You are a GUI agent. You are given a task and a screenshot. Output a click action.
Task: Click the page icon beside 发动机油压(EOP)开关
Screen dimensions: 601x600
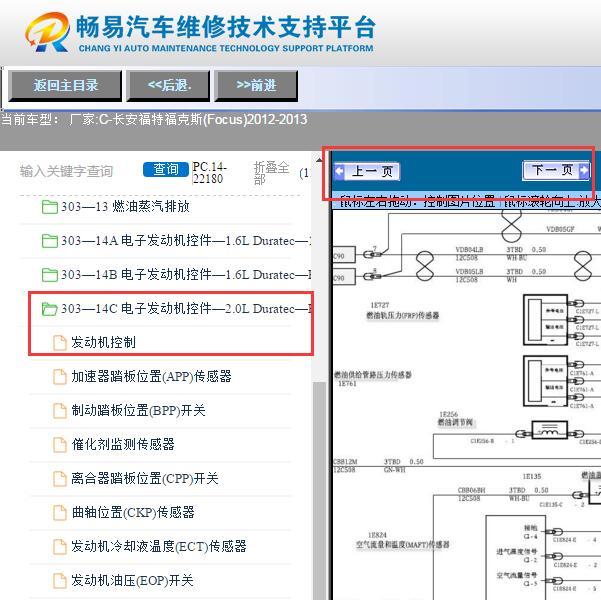click(x=59, y=580)
